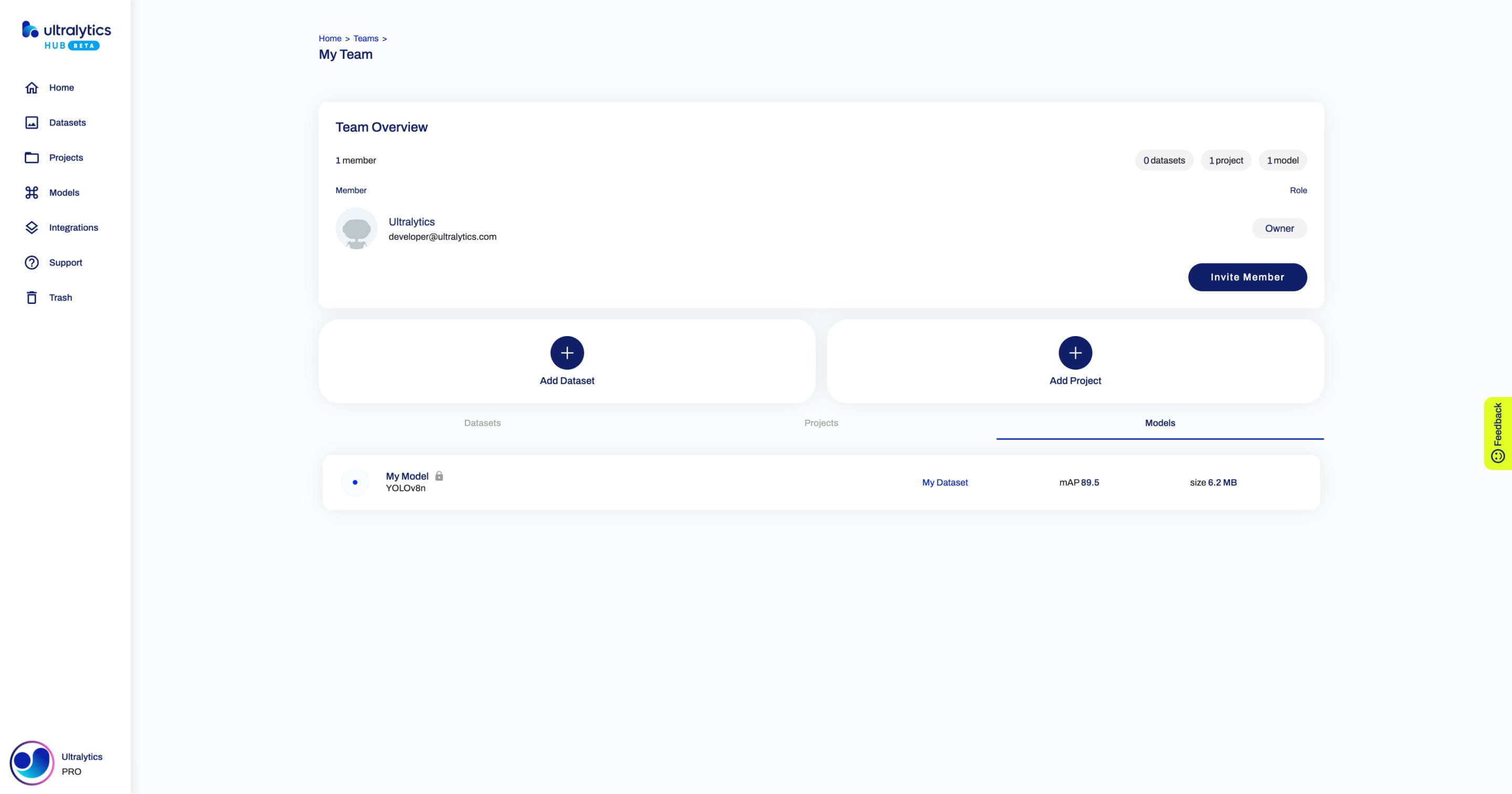Image resolution: width=1512 pixels, height=794 pixels.
Task: Click the Home navigation link
Action: pyautogui.click(x=61, y=87)
